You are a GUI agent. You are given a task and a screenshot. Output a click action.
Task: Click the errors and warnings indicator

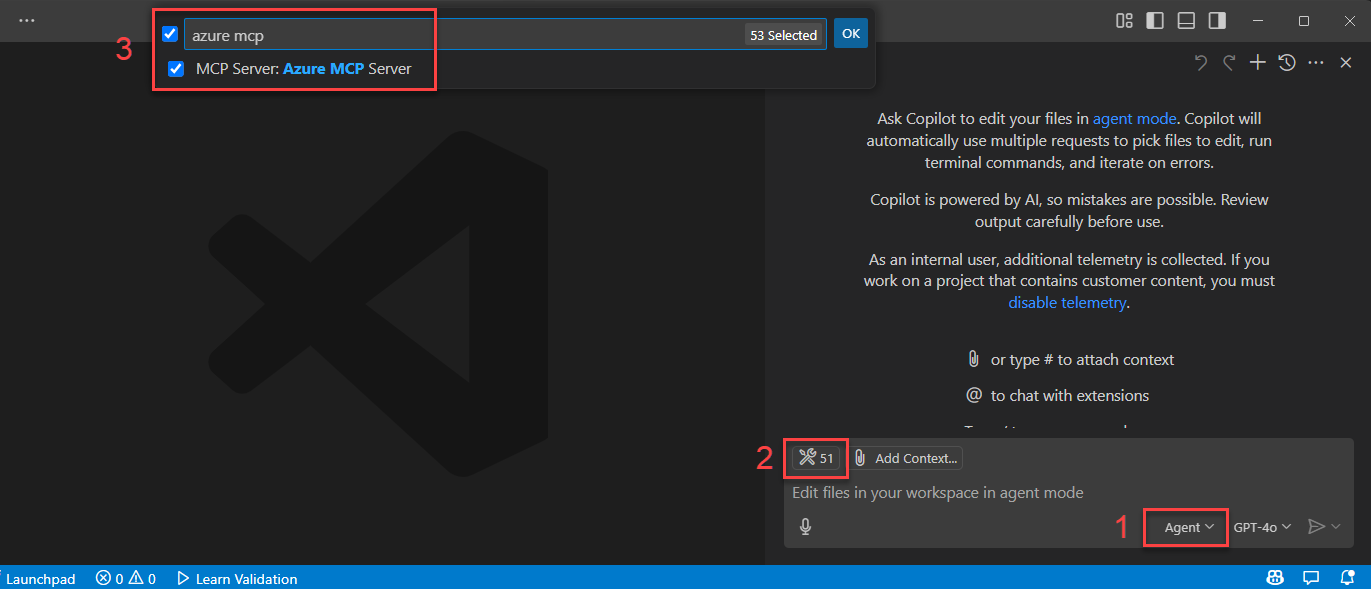(x=125, y=578)
